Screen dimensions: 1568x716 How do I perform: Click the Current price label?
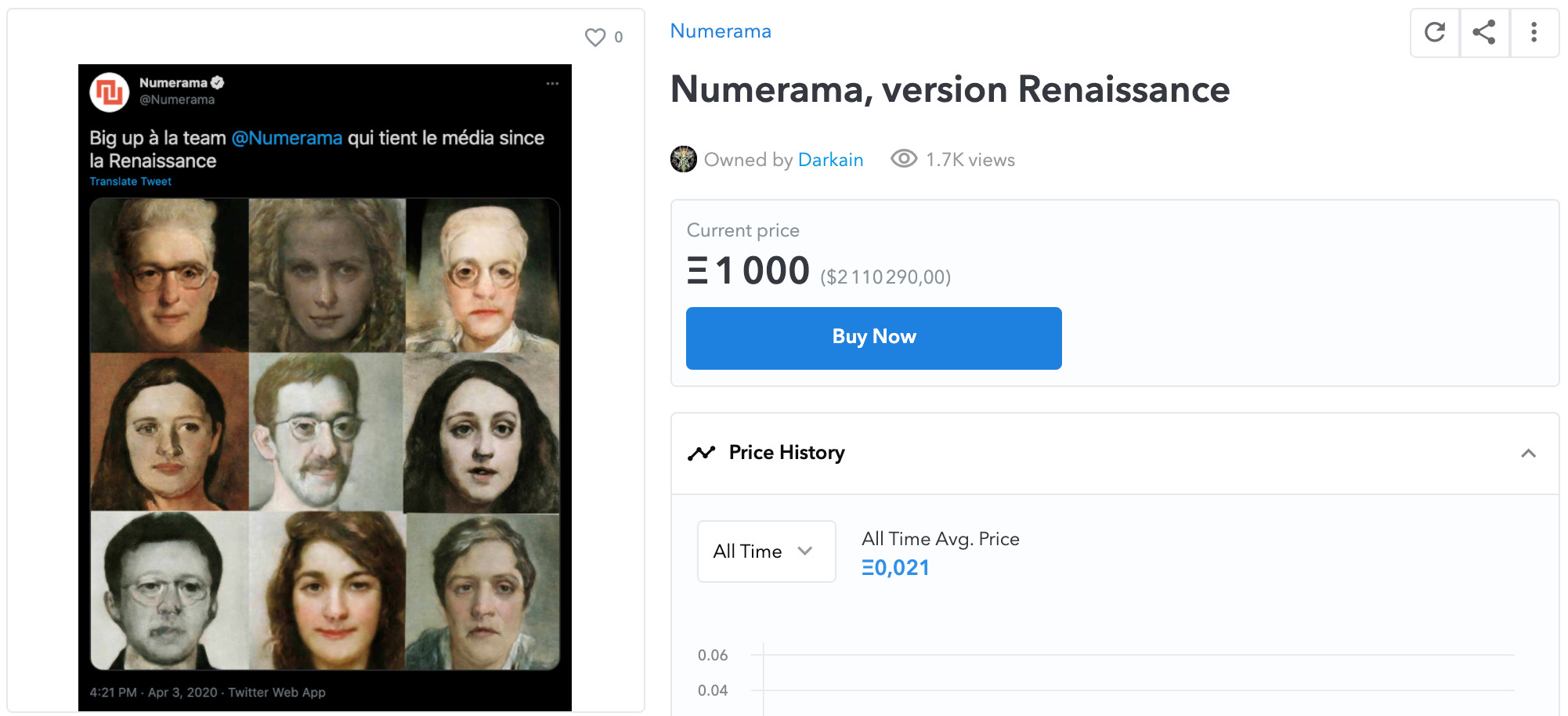click(743, 230)
